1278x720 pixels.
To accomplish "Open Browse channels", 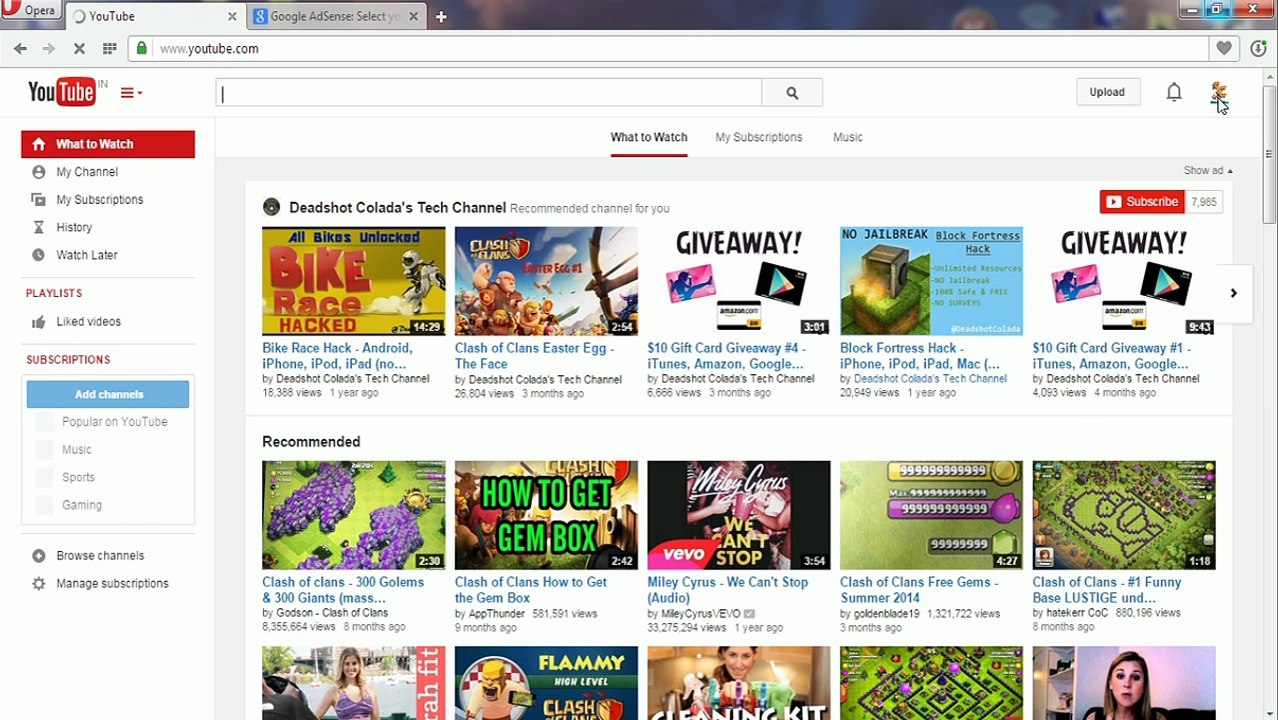I will pos(100,556).
